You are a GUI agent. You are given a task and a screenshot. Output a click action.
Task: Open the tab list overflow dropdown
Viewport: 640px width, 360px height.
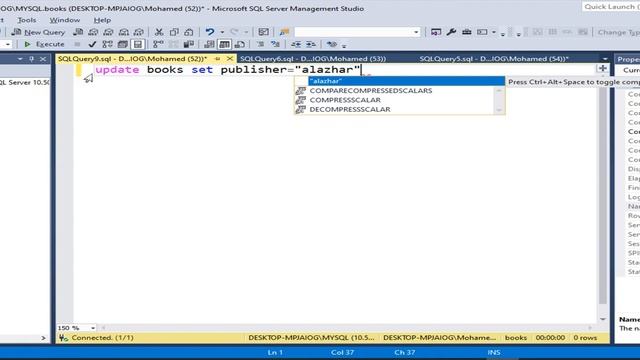pyautogui.click(x=605, y=59)
